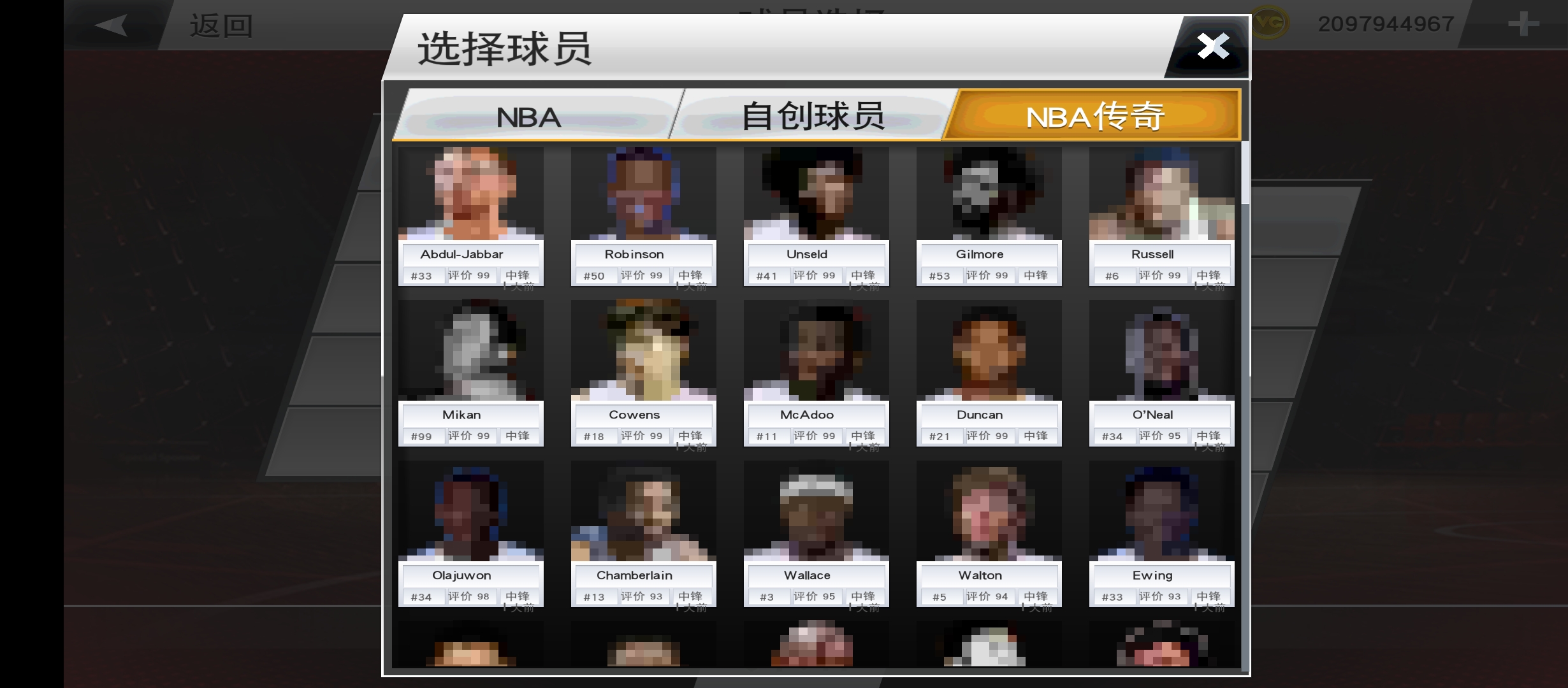Select the Unseld player portrait
The height and width of the screenshot is (688, 1568).
[816, 194]
